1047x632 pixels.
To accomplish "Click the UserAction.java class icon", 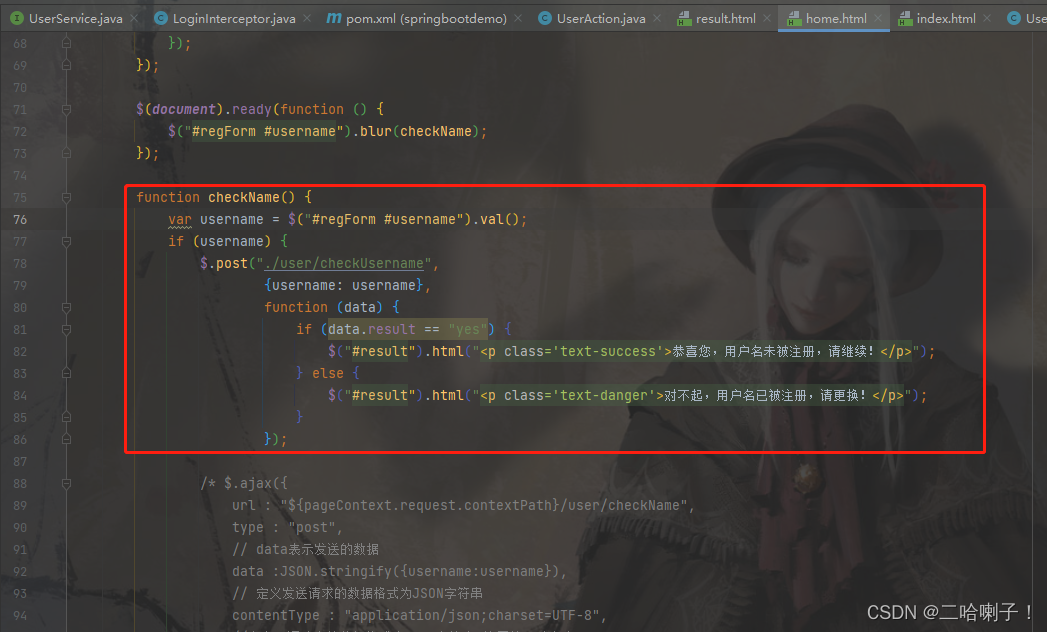I will pyautogui.click(x=545, y=19).
